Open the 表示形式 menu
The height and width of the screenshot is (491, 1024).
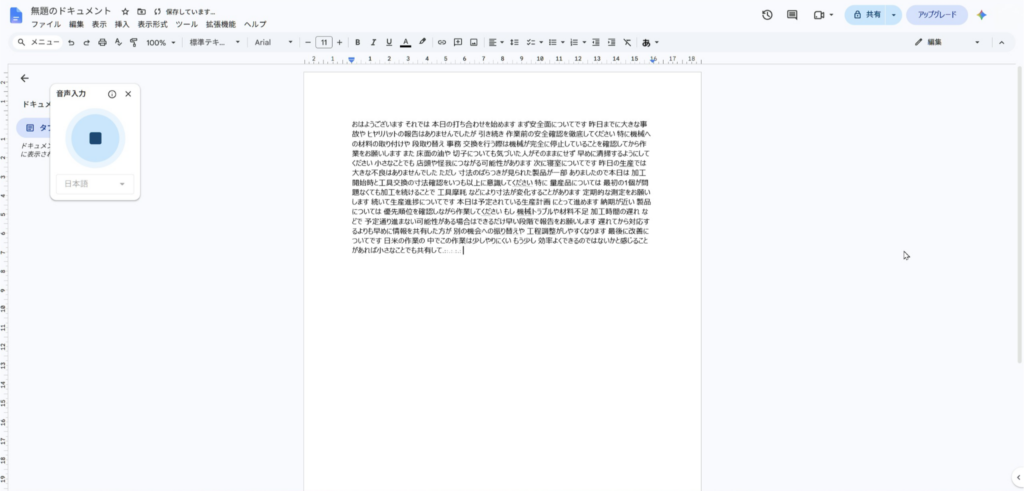coord(152,24)
